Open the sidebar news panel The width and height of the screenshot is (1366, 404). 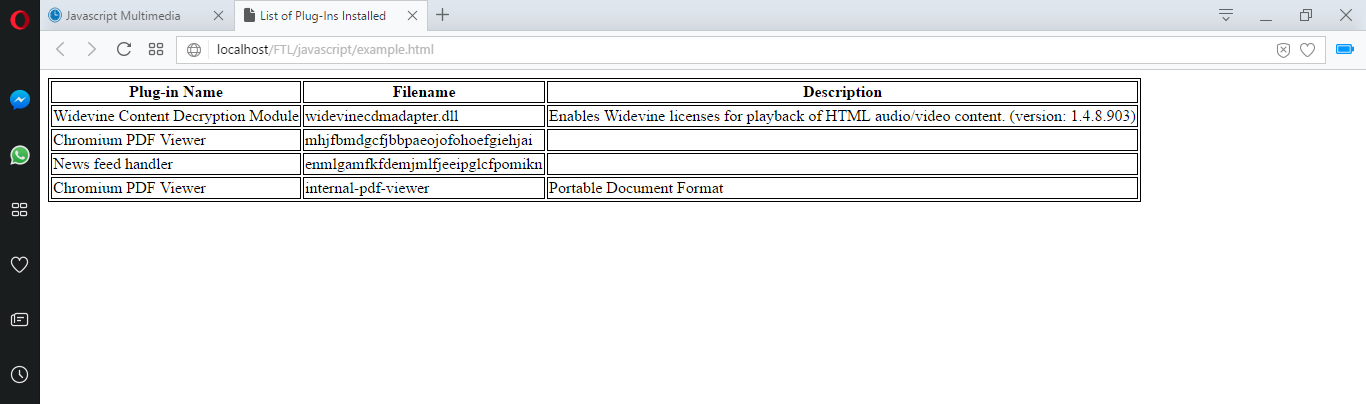coord(19,319)
